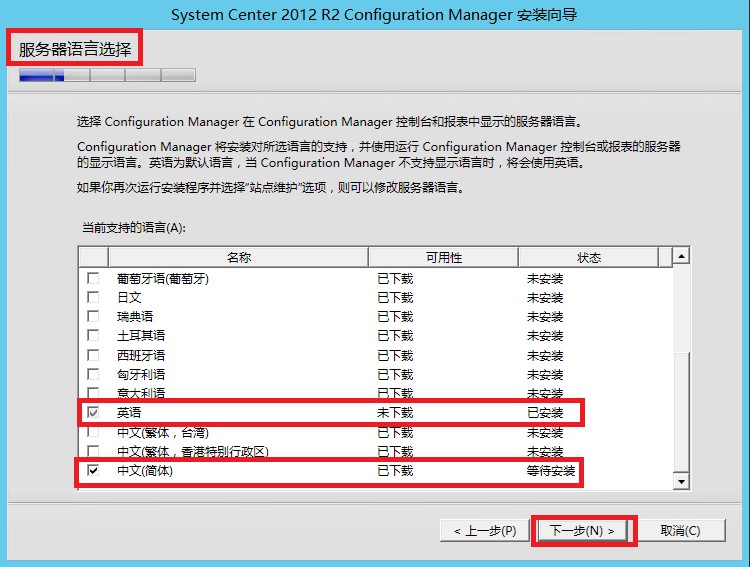Click the wizard progress bar
The height and width of the screenshot is (567, 750).
click(107, 75)
